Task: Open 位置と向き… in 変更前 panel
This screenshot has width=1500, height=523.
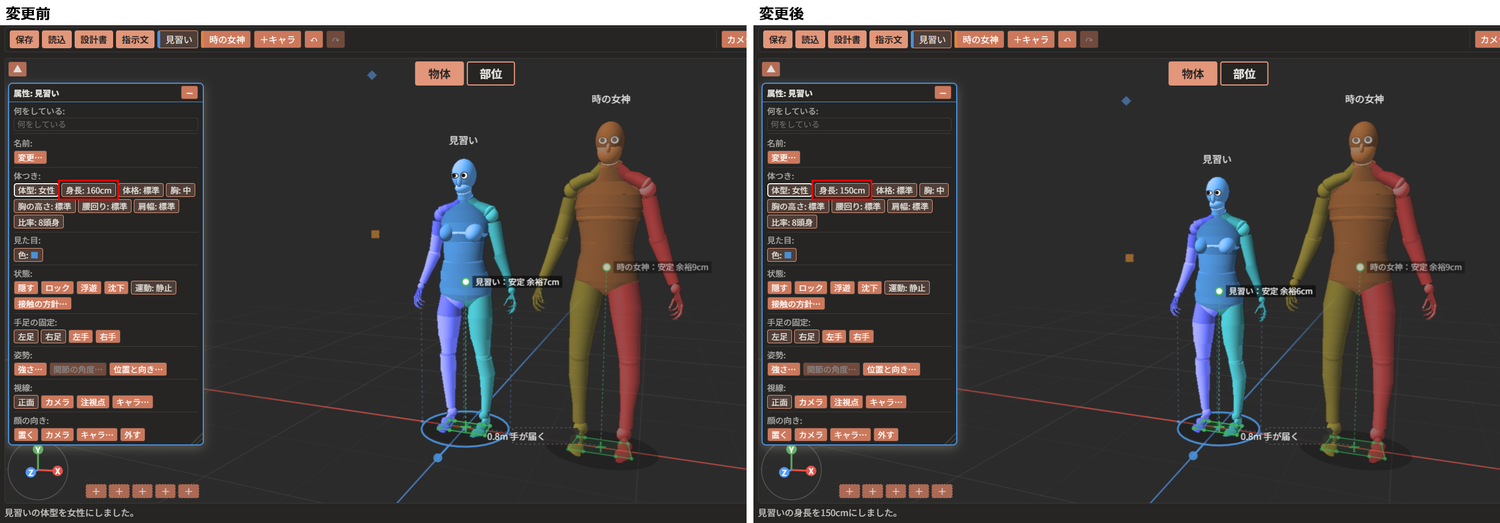Action: [138, 370]
